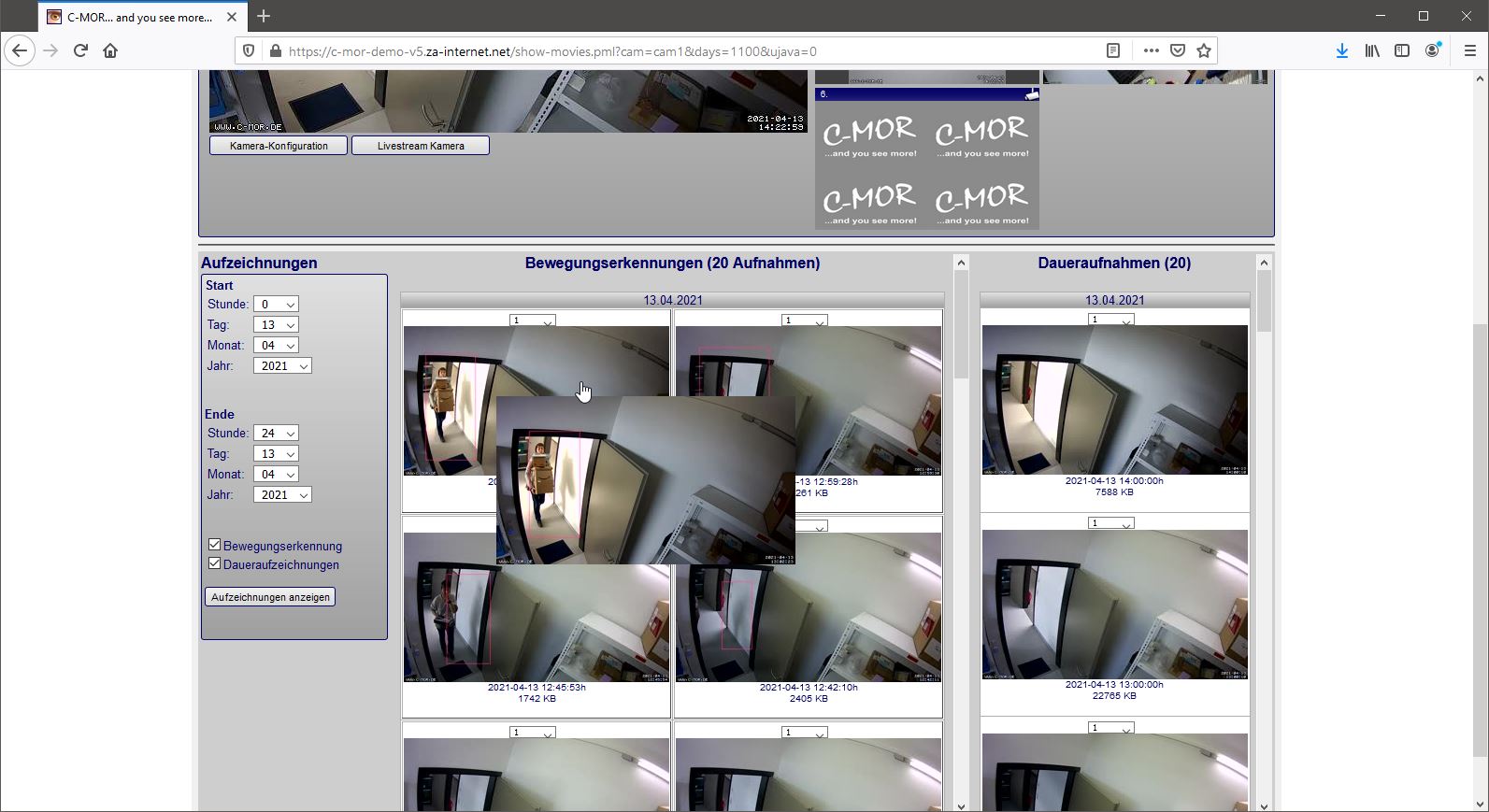The height and width of the screenshot is (812, 1489).
Task: Open the downloads panel
Action: click(x=1342, y=51)
